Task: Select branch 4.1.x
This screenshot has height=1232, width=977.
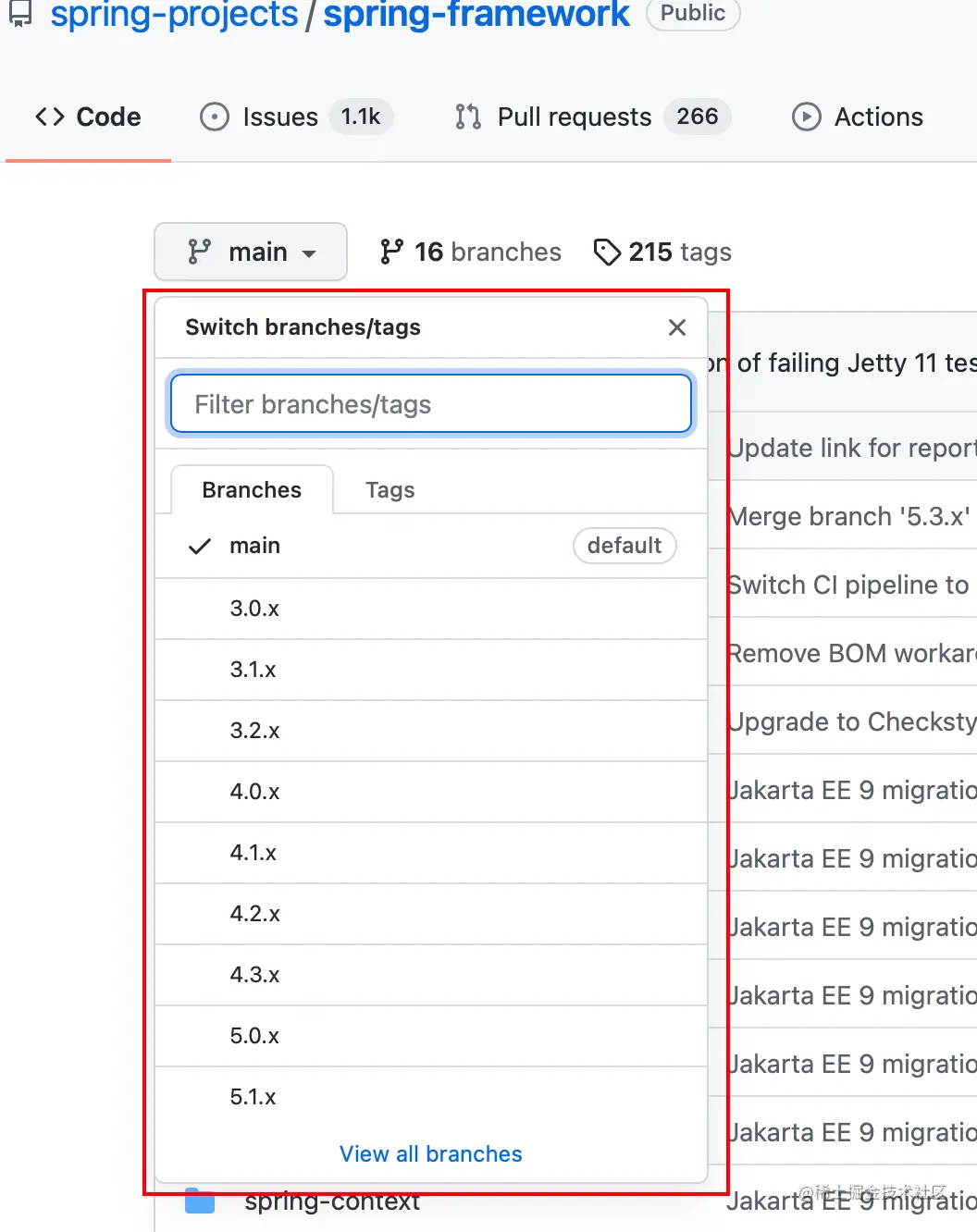Action: (x=431, y=853)
